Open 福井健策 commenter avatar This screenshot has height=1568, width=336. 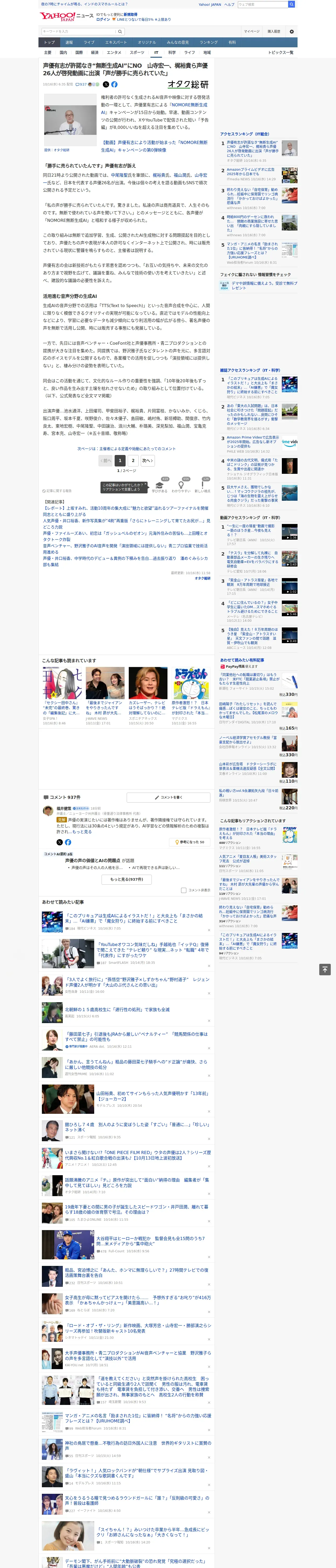[x=48, y=811]
